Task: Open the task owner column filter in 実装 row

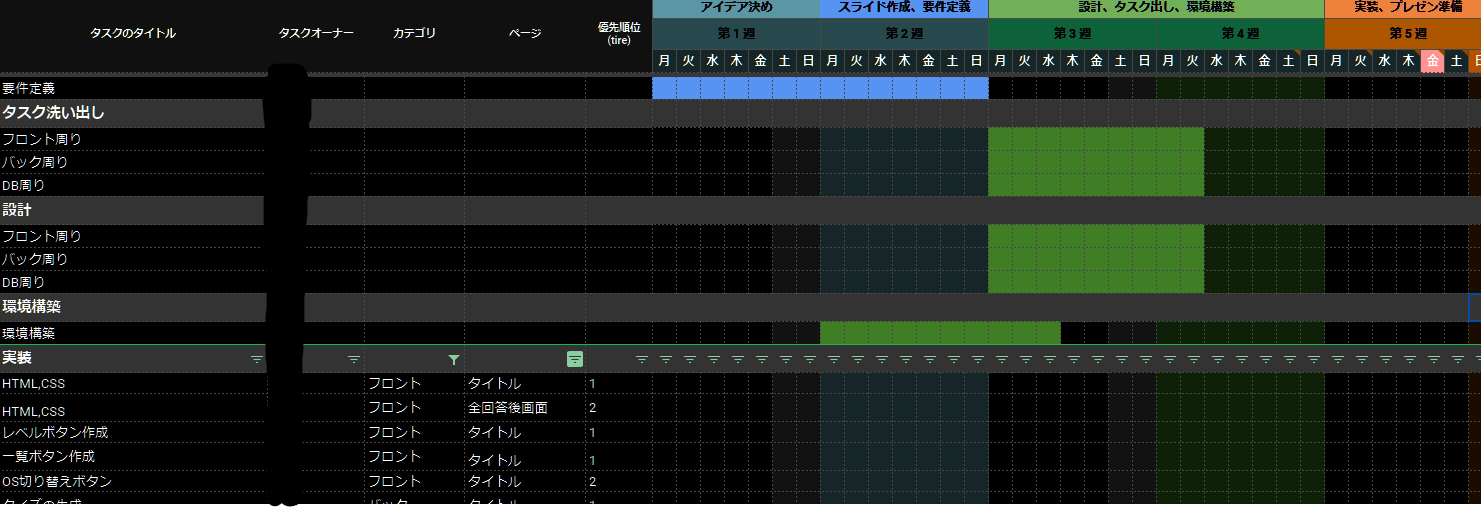Action: coord(354,359)
